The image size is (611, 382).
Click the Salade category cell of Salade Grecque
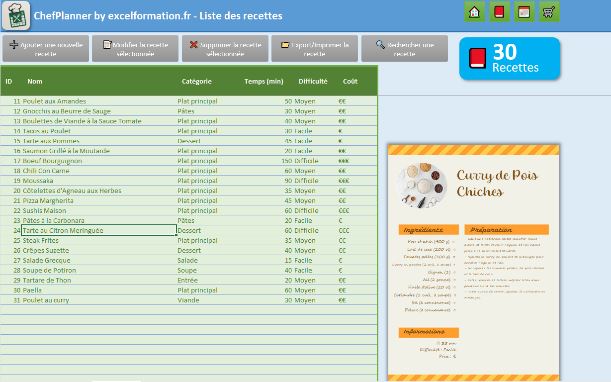[x=187, y=260]
